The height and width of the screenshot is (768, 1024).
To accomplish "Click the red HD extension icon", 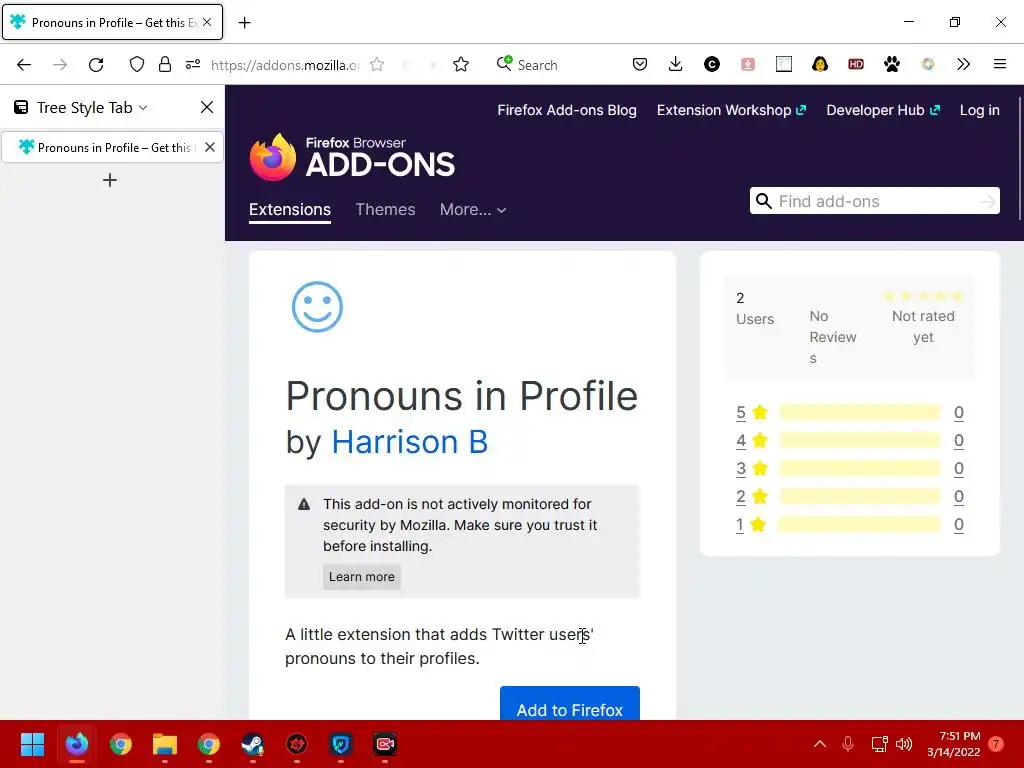I will coord(856,65).
